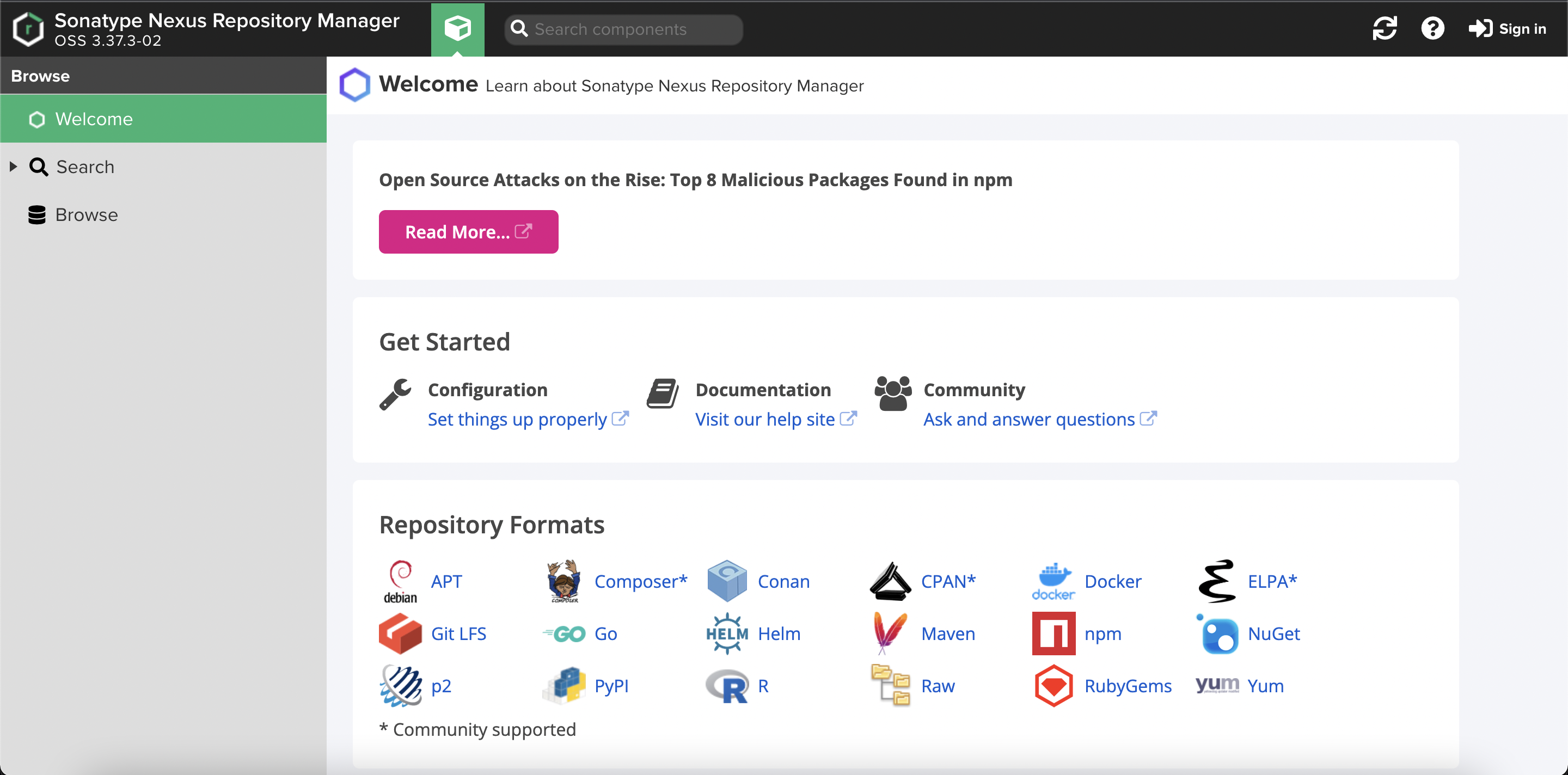The image size is (1568, 775).
Task: Click Sign in at top right
Action: pyautogui.click(x=1507, y=29)
